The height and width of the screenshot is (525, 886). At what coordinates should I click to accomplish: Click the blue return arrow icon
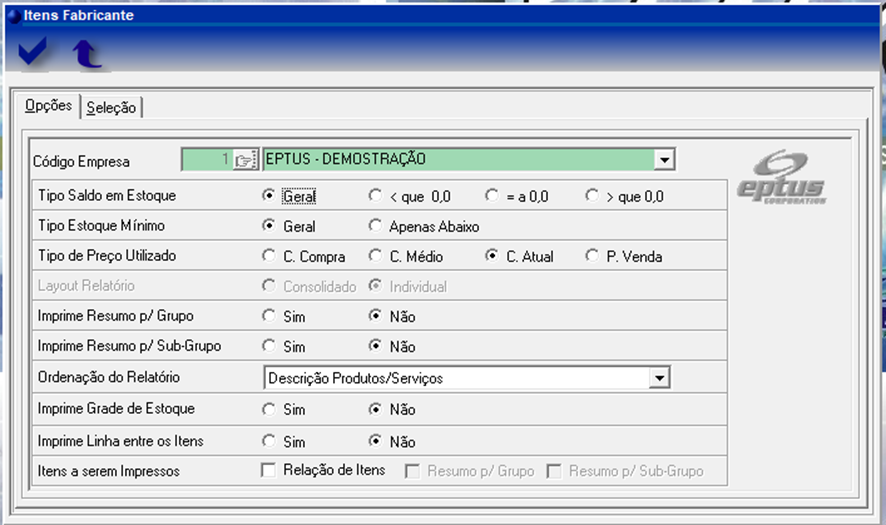pyautogui.click(x=87, y=53)
